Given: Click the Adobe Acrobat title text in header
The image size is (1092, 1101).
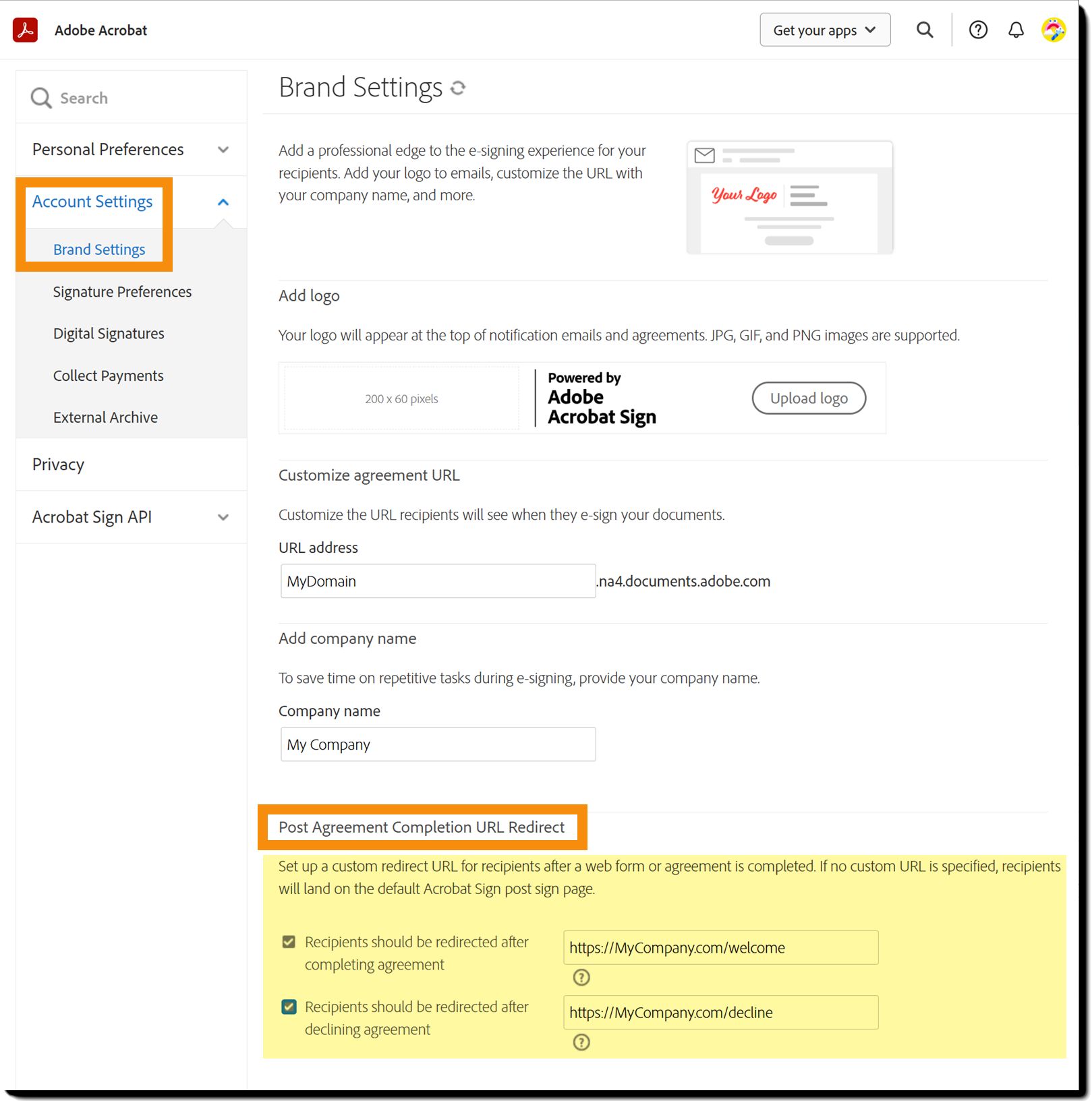Looking at the screenshot, I should (100, 30).
